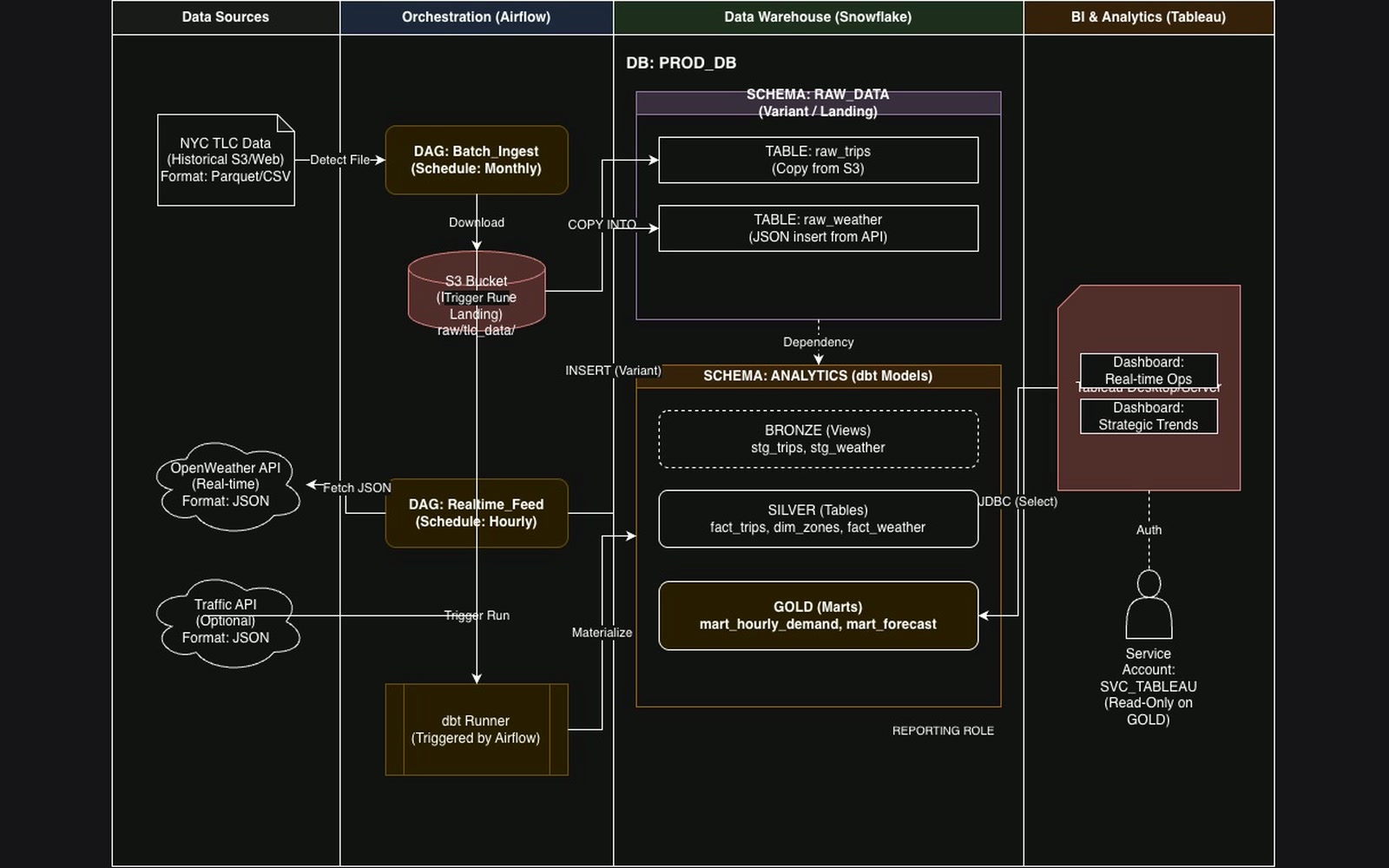
Task: Click the JDBC (Select) edge label
Action: click(1017, 502)
